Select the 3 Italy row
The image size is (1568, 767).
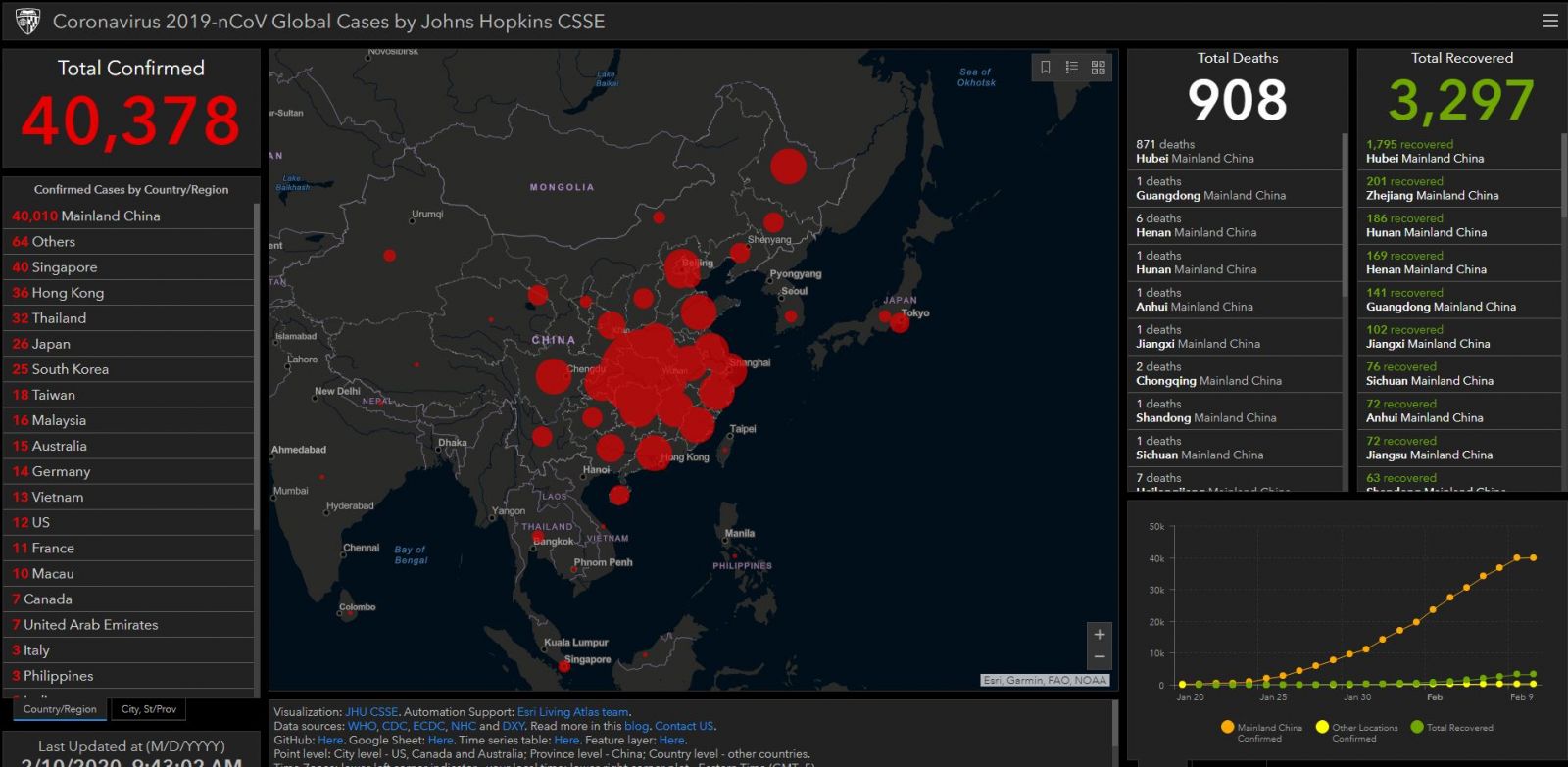128,649
